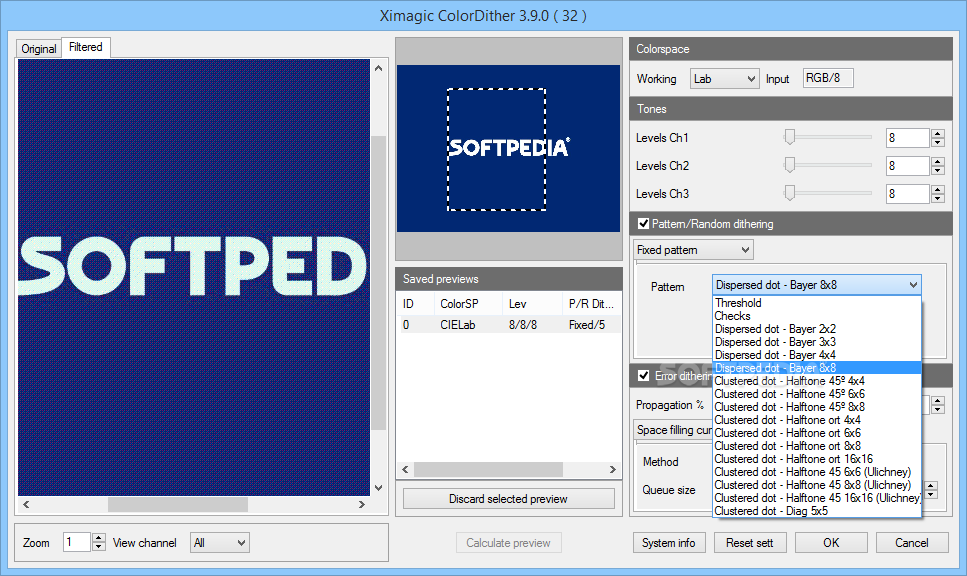Choose Halftone 45 16x16 (Ulichney)
Viewport: 967px width, 576px height.
[817, 498]
